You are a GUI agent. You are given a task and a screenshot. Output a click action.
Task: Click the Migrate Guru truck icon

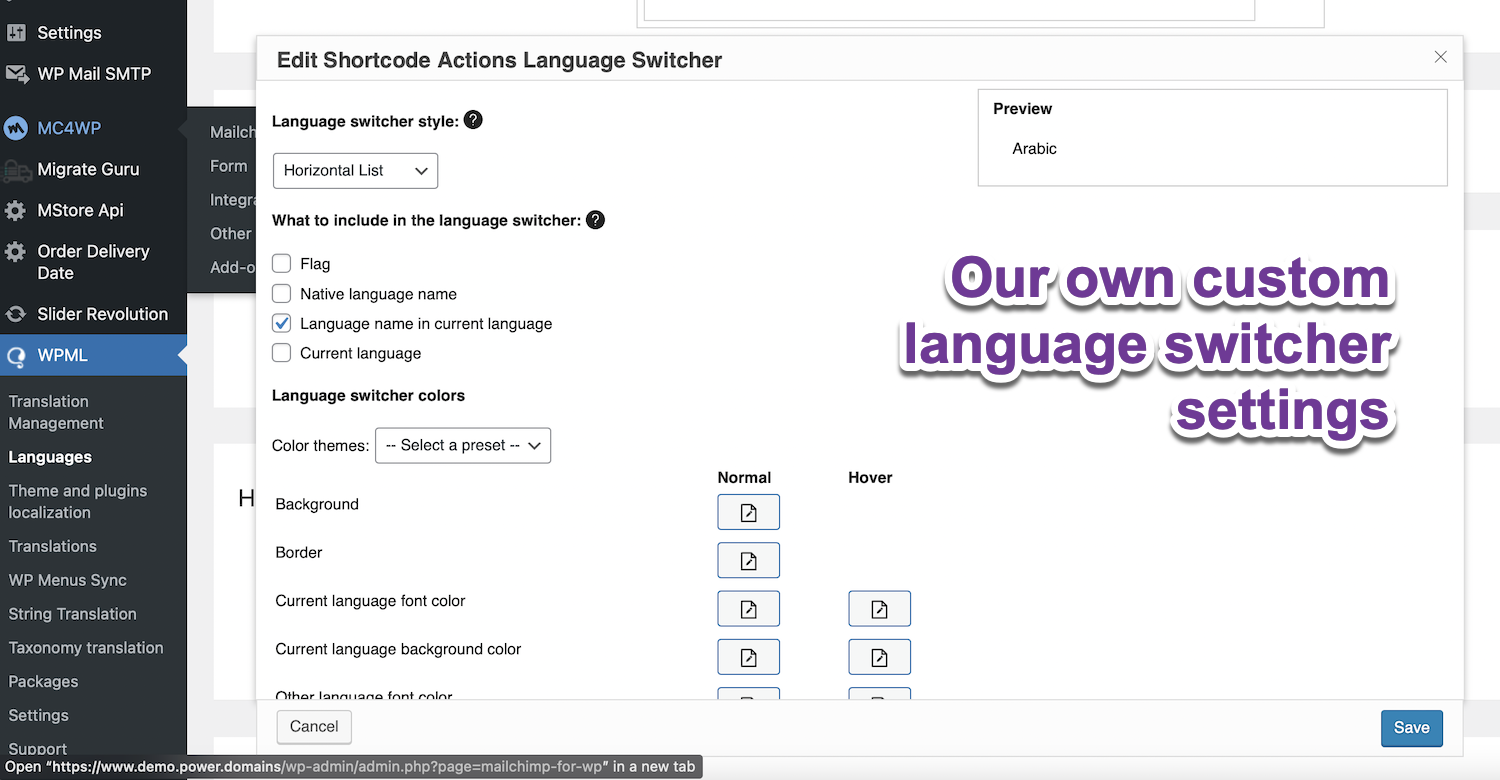click(x=16, y=170)
